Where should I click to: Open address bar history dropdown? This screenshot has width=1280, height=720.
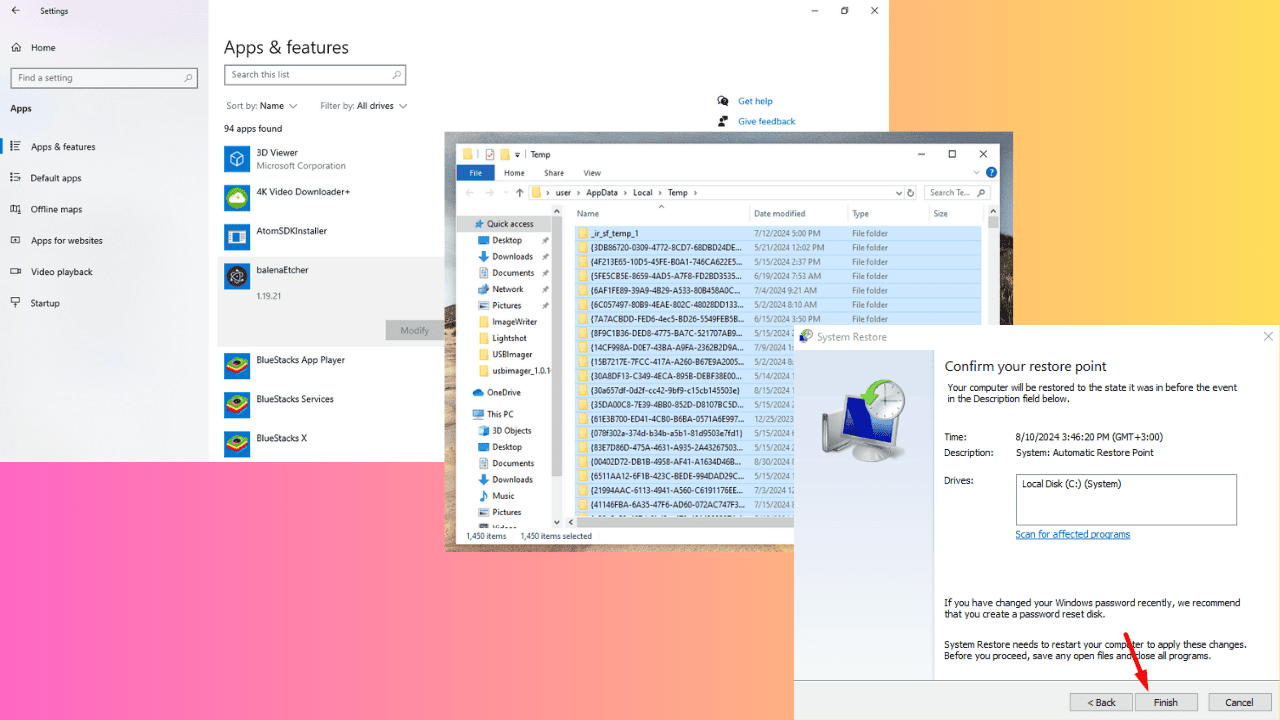[900, 192]
